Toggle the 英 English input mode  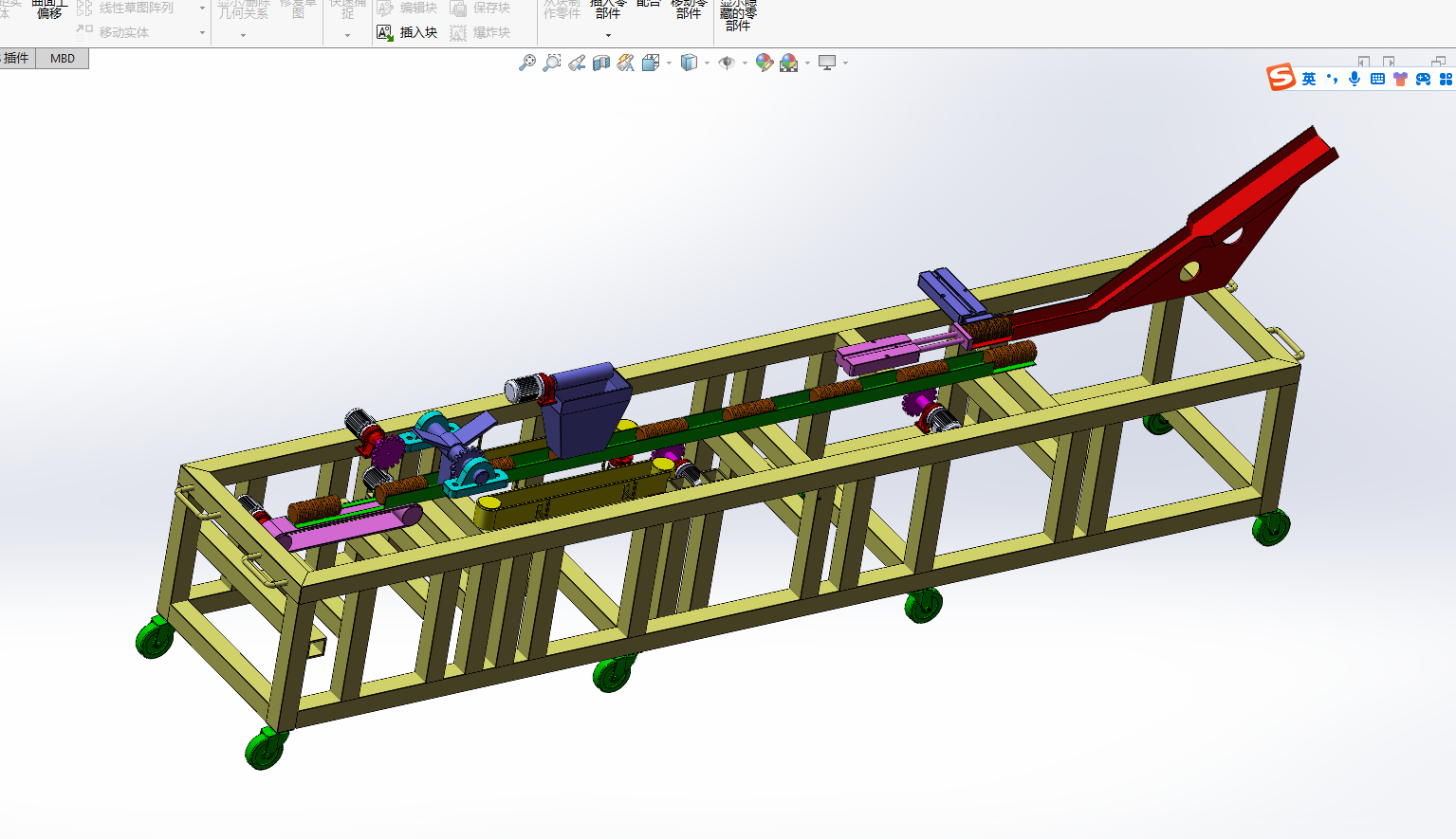pyautogui.click(x=1309, y=79)
